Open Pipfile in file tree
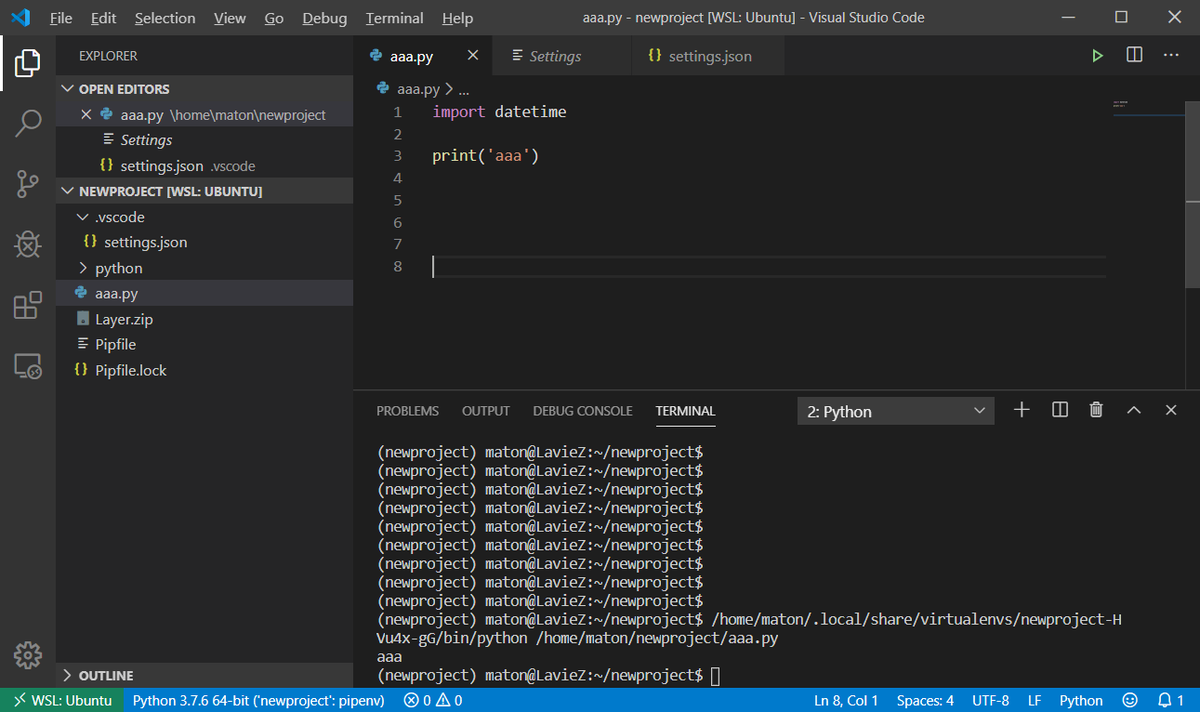The height and width of the screenshot is (712, 1200). 204,344
